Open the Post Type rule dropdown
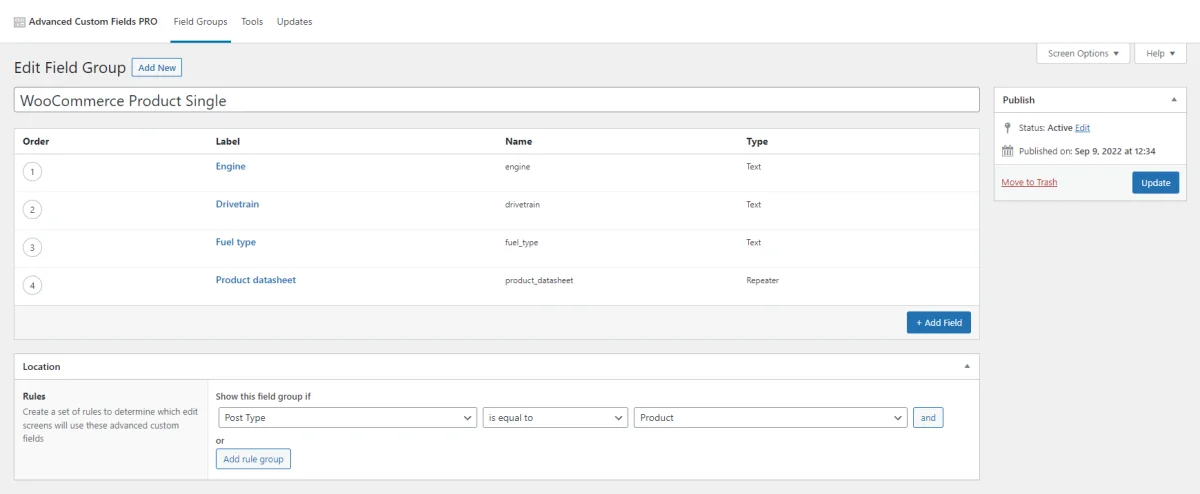 348,418
